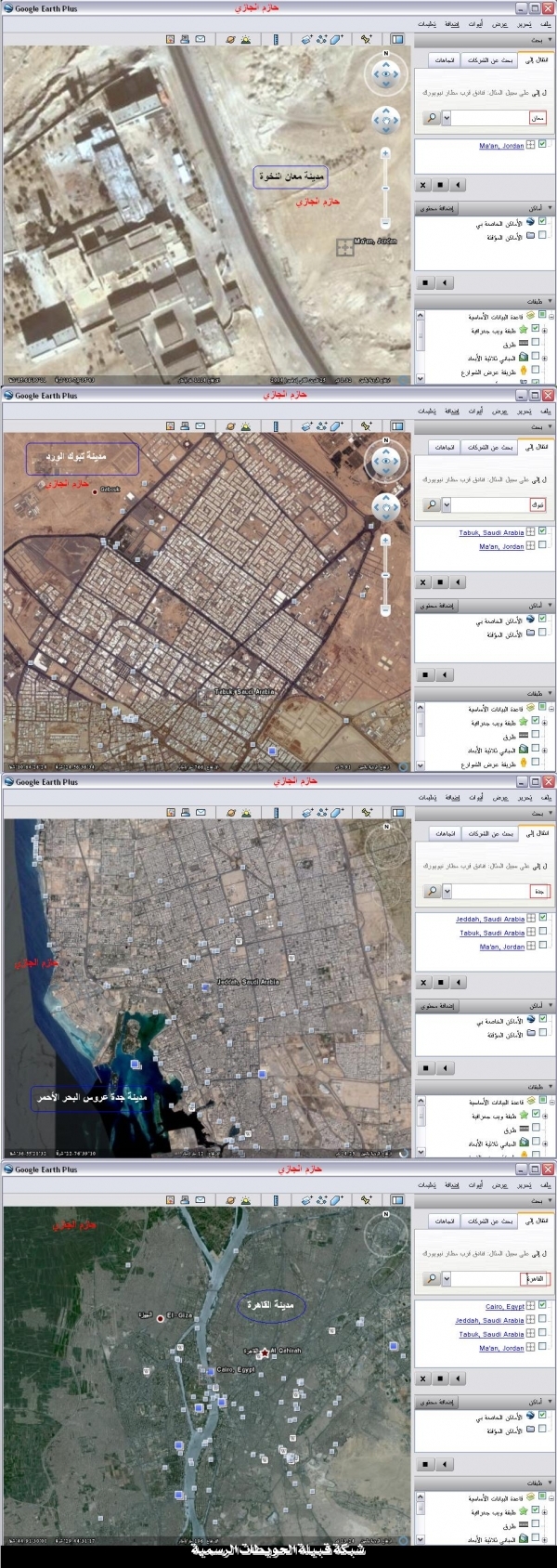Toggle Ma'an, Jordan checkbox in Ma'an window
557x1568 pixels.
point(542,145)
